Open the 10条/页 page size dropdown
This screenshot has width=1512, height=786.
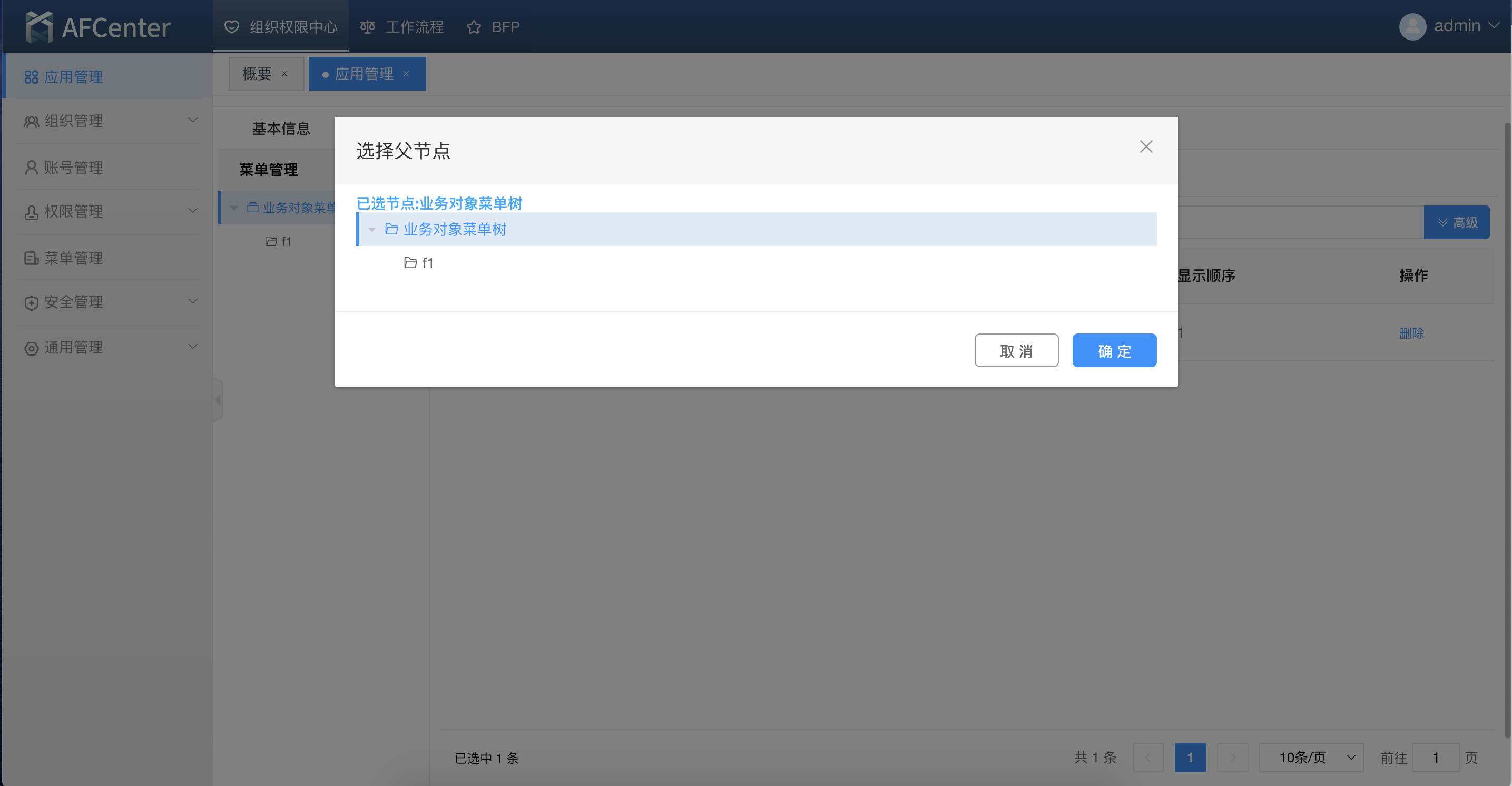click(1311, 757)
